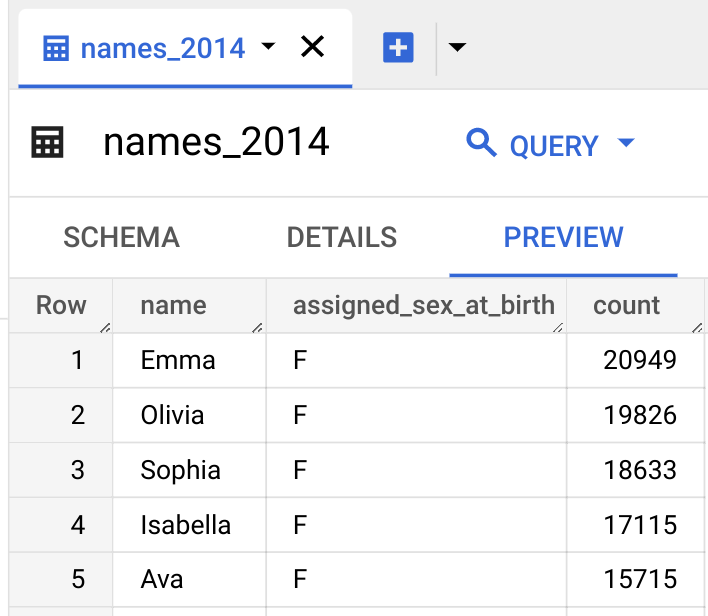Screen dimensions: 708x616
Task: Click the names_2014 table title heading
Action: click(x=216, y=142)
